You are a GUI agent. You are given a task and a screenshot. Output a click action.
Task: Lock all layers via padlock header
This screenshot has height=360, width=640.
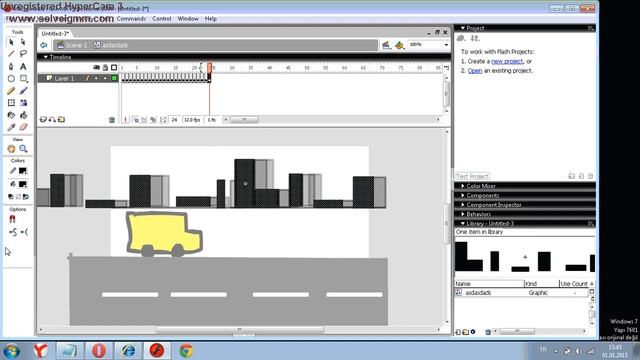coord(105,67)
